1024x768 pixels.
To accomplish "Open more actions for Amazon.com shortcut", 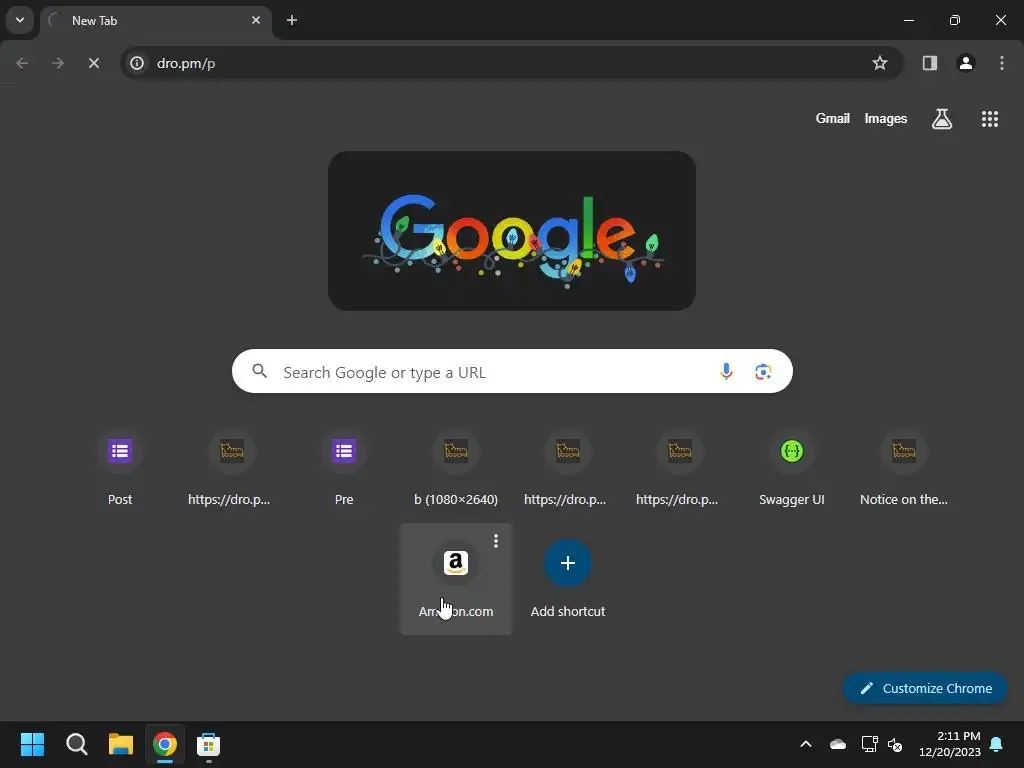I will coord(496,541).
